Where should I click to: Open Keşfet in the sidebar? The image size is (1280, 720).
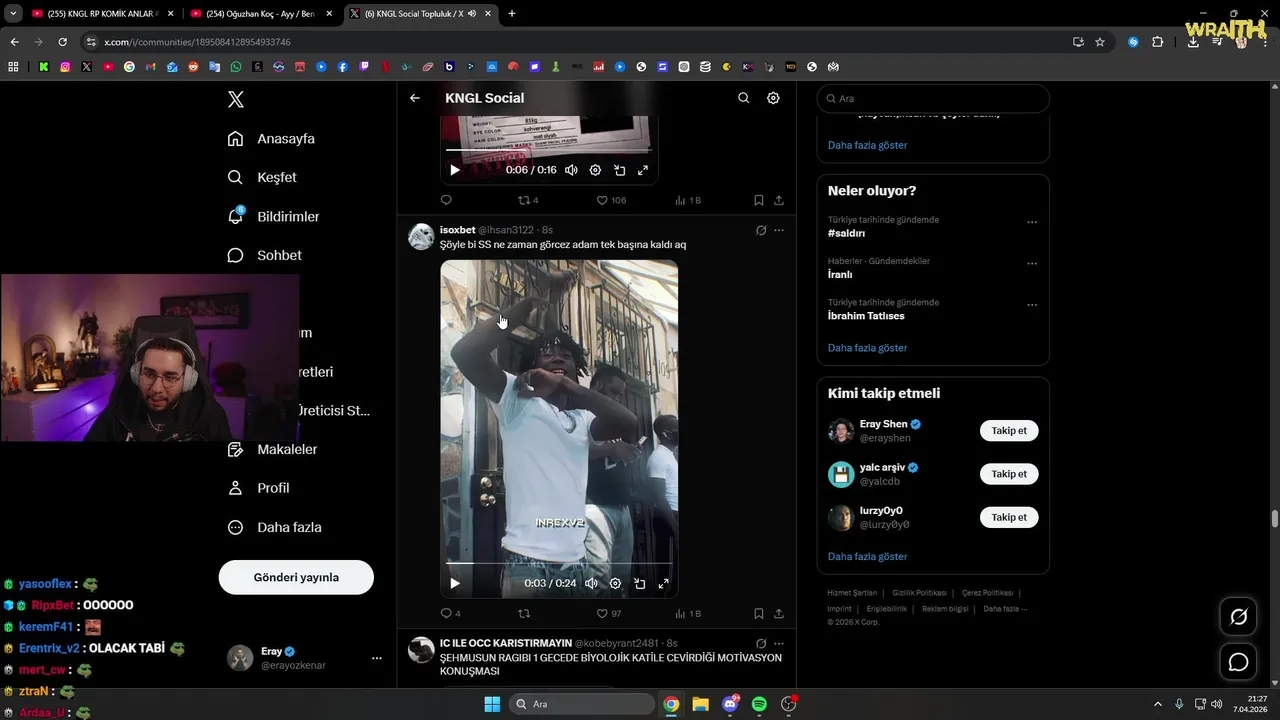[262, 177]
